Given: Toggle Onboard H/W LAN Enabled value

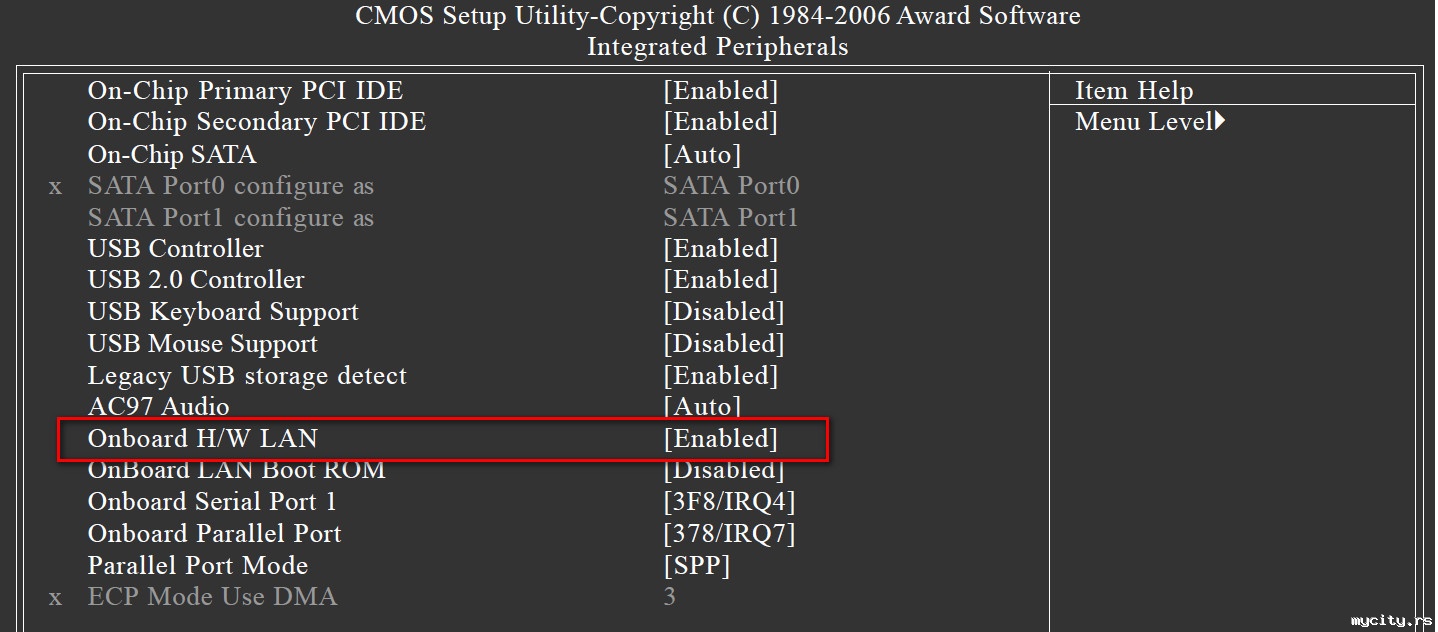Looking at the screenshot, I should 720,439.
